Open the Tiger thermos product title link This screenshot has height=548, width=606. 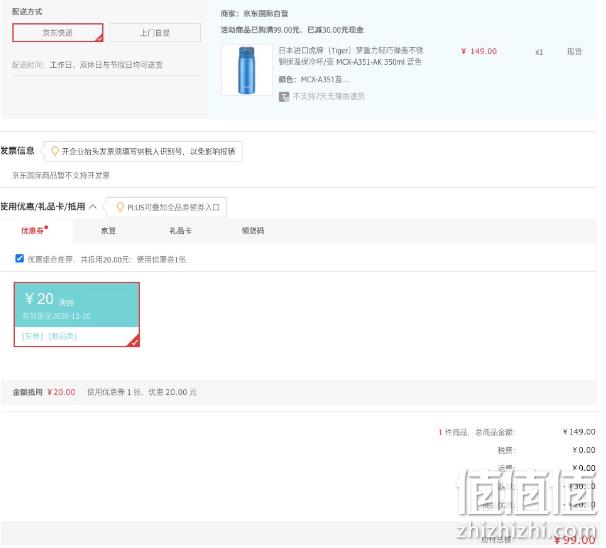point(351,56)
